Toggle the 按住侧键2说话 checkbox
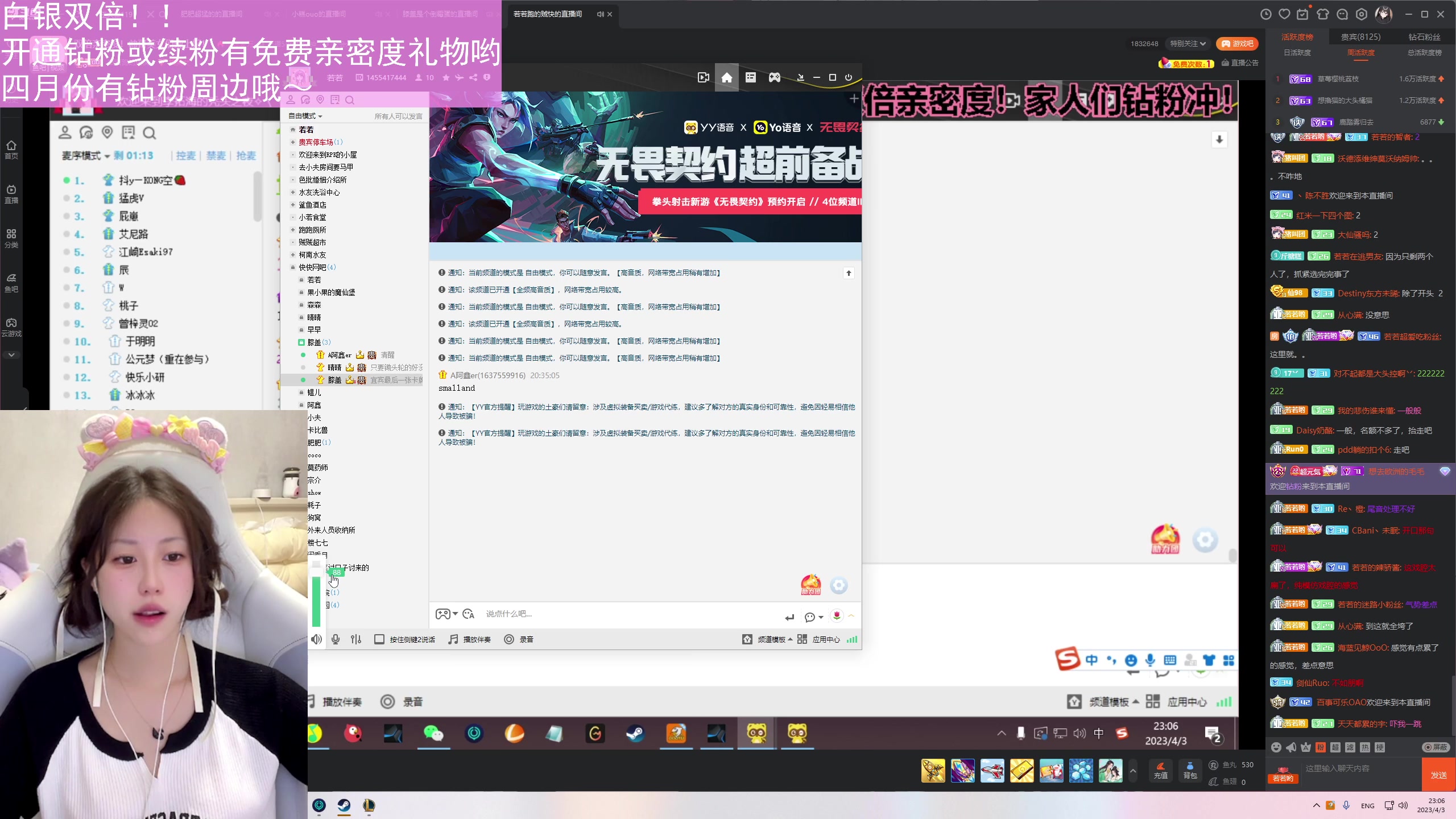The image size is (1456, 819). 379,639
